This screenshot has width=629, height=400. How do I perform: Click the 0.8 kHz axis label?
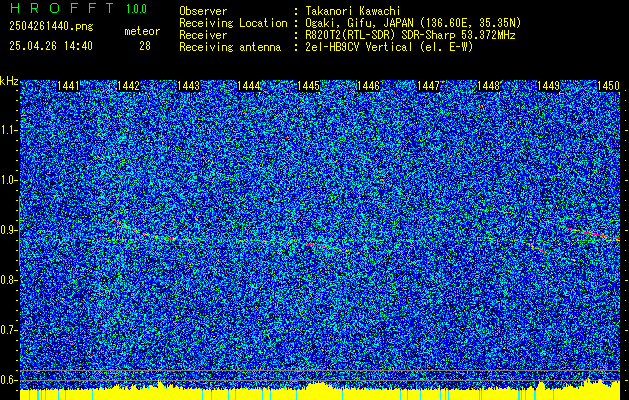pyautogui.click(x=8, y=280)
